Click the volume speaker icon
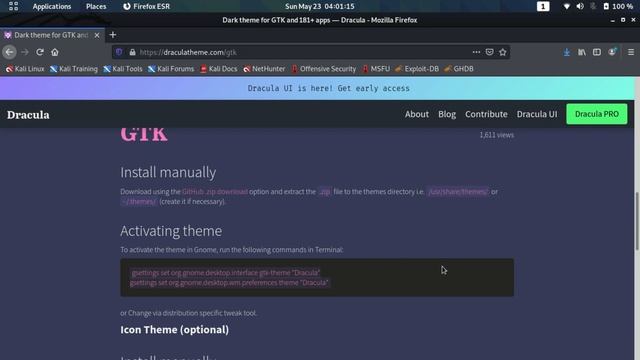 [580, 7]
